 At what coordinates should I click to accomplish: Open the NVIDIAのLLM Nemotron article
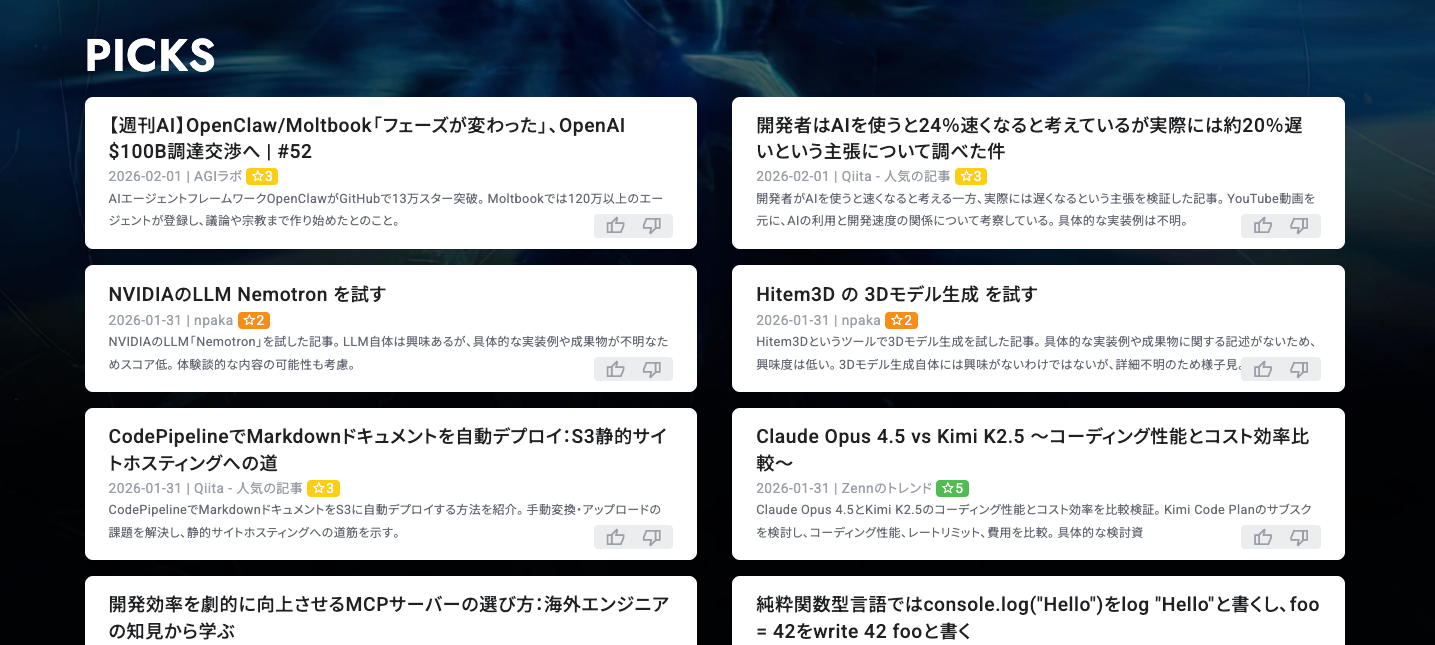click(247, 294)
